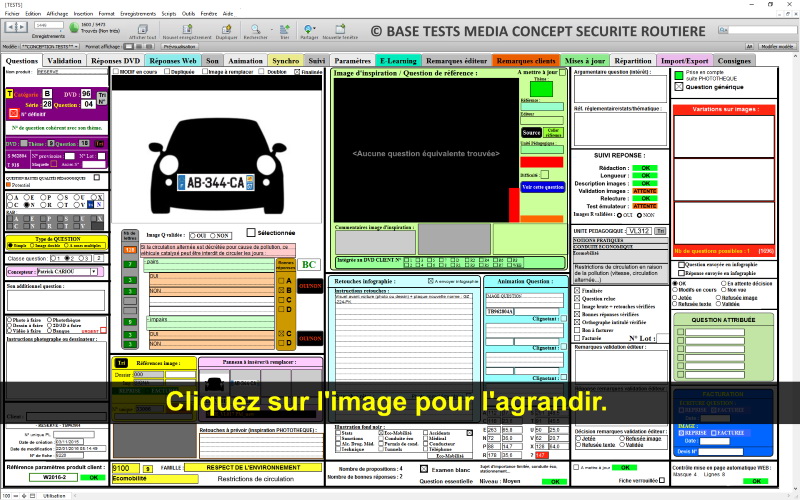Click the lower OUI/NON black button
This screenshot has width=800, height=500.
310,338
